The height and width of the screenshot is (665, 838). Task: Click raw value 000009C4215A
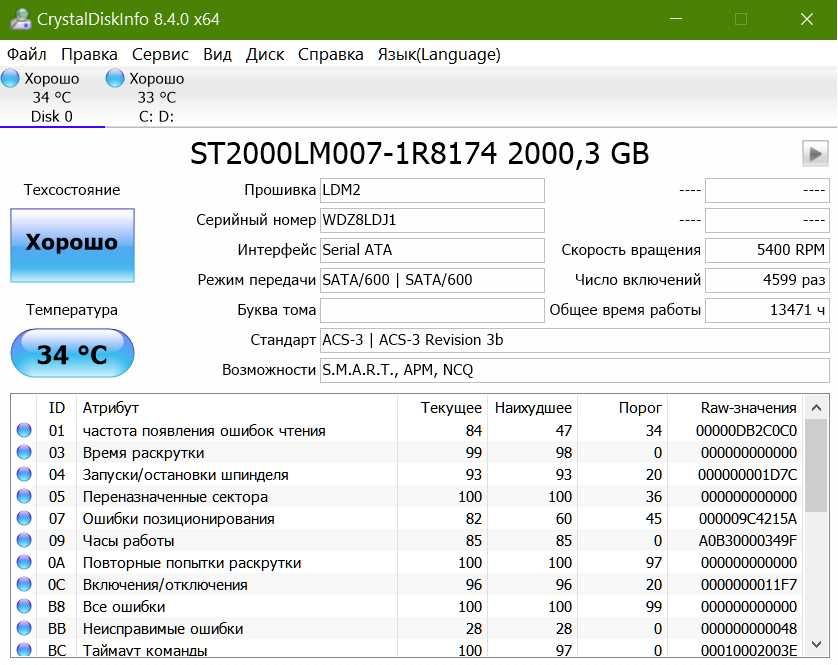(748, 519)
